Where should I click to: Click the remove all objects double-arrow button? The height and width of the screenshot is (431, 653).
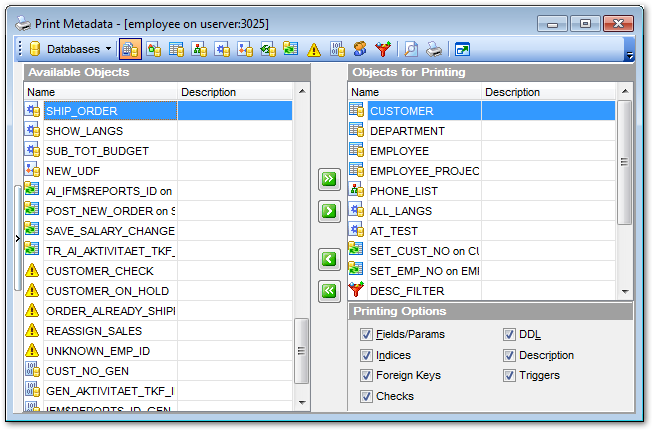[x=328, y=291]
